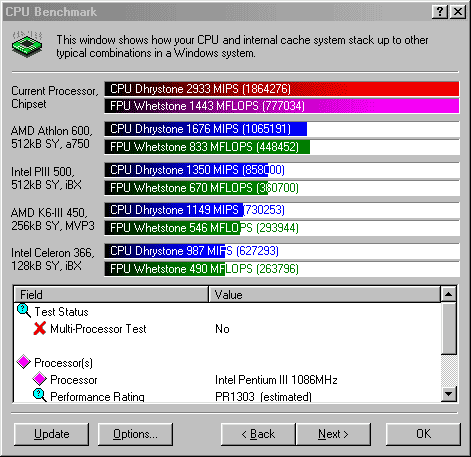This screenshot has width=471, height=457.
Task: Select the Processor field row
Action: tap(228, 380)
